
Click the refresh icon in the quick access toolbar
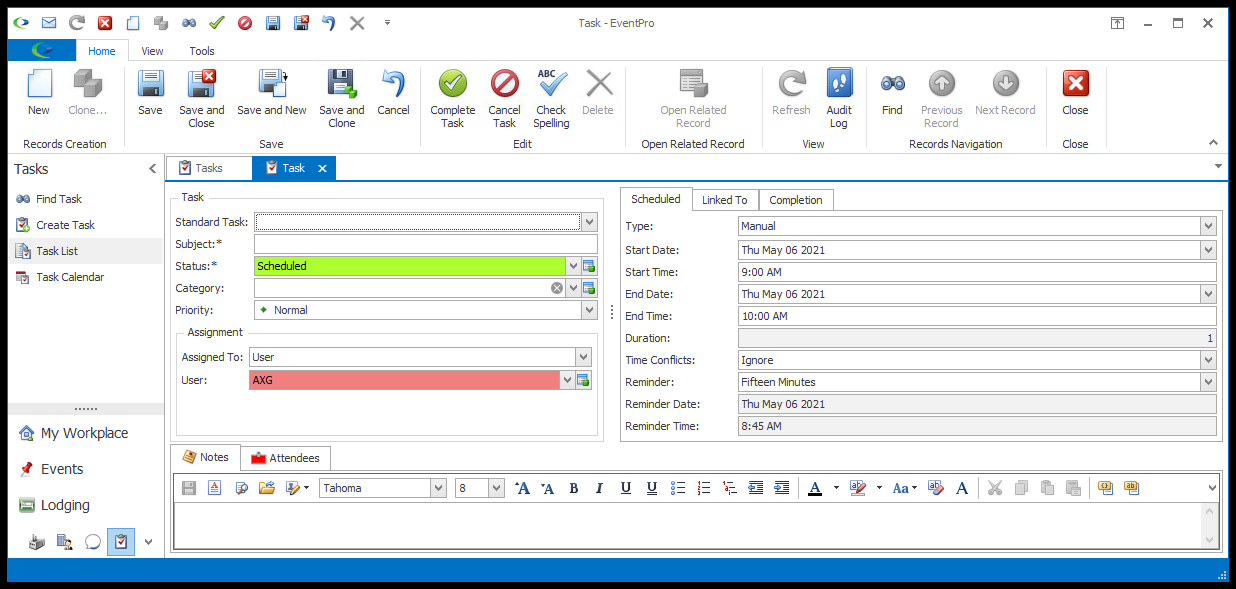77,22
